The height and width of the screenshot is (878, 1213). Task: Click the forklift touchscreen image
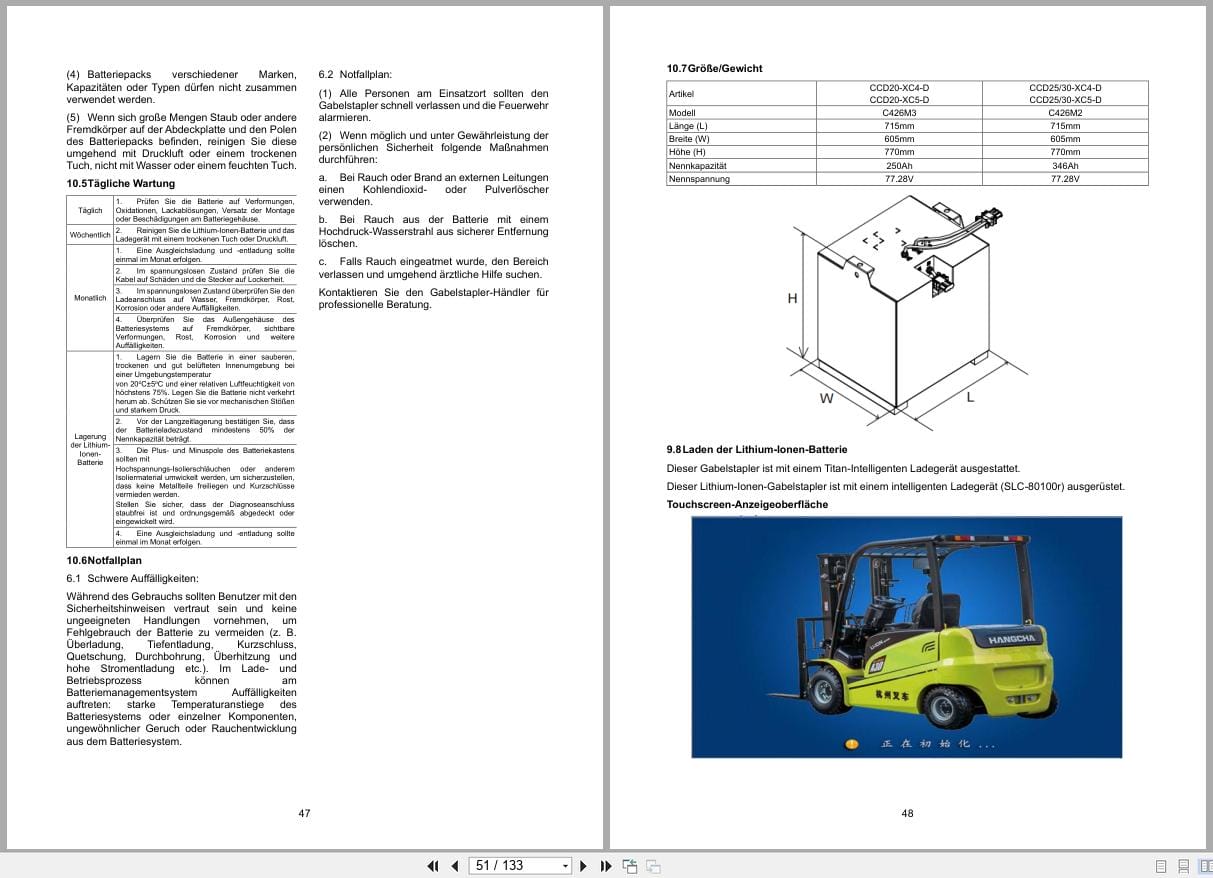tap(906, 637)
